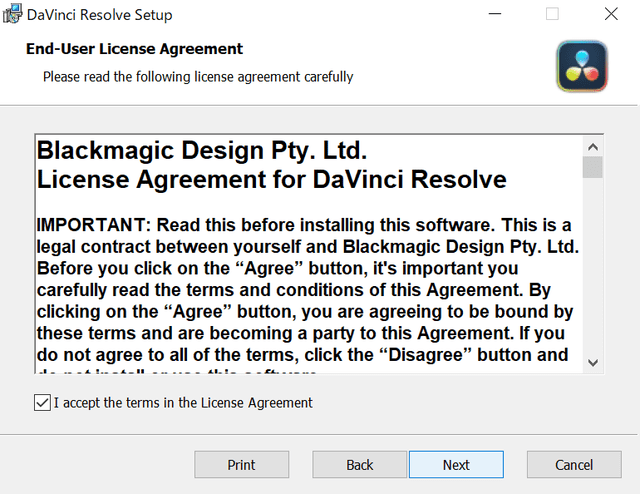Click the Print button

pos(242,465)
